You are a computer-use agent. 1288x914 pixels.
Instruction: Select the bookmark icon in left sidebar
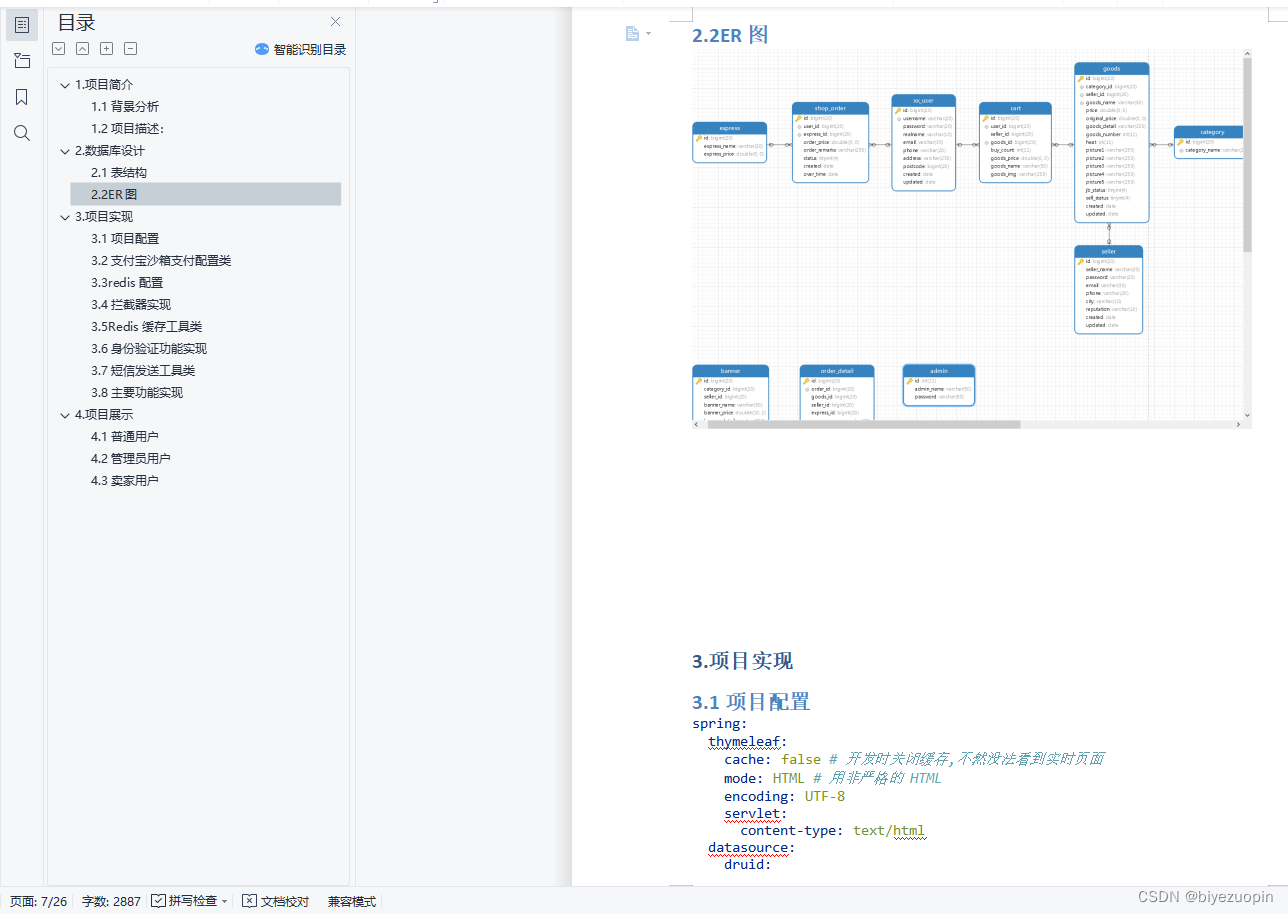pos(22,96)
